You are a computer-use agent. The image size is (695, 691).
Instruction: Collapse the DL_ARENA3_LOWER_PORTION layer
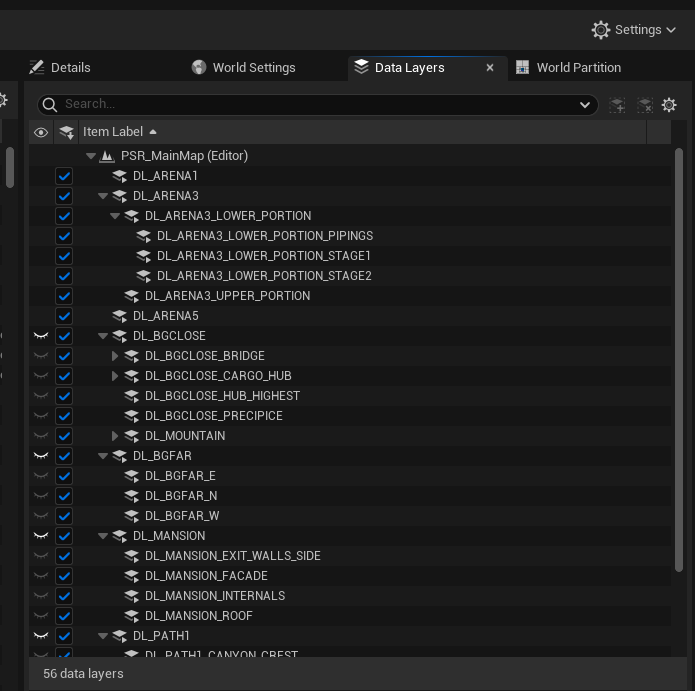pyautogui.click(x=115, y=216)
